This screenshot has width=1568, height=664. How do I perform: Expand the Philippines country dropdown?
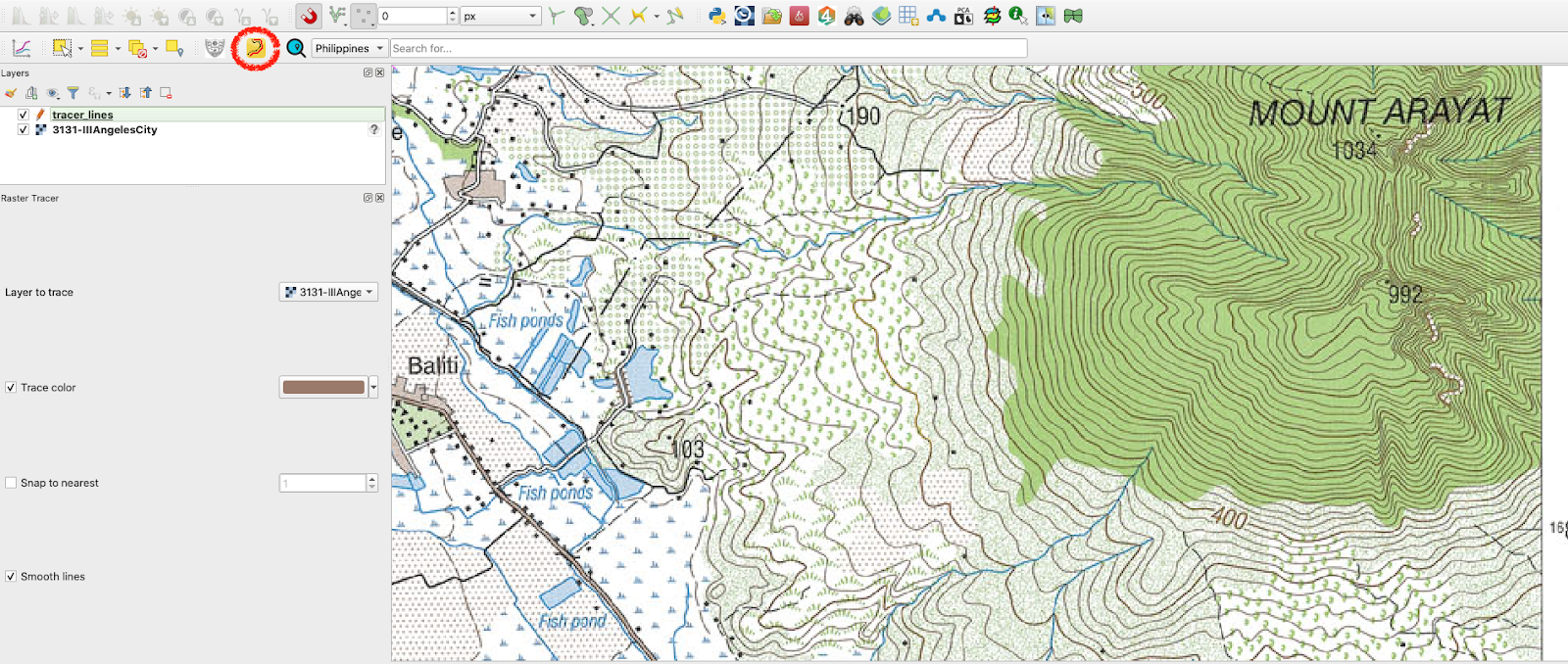(349, 48)
